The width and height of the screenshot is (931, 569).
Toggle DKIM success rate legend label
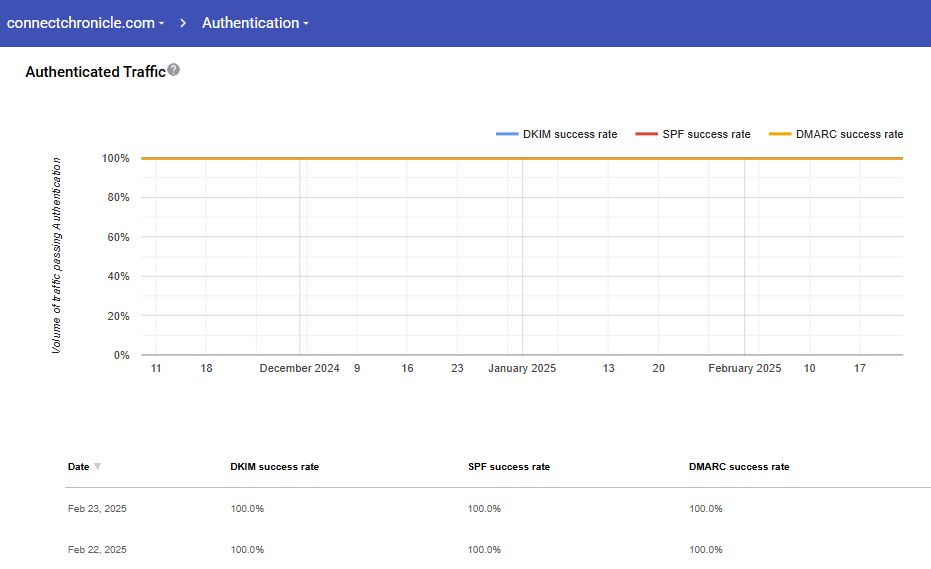(569, 134)
